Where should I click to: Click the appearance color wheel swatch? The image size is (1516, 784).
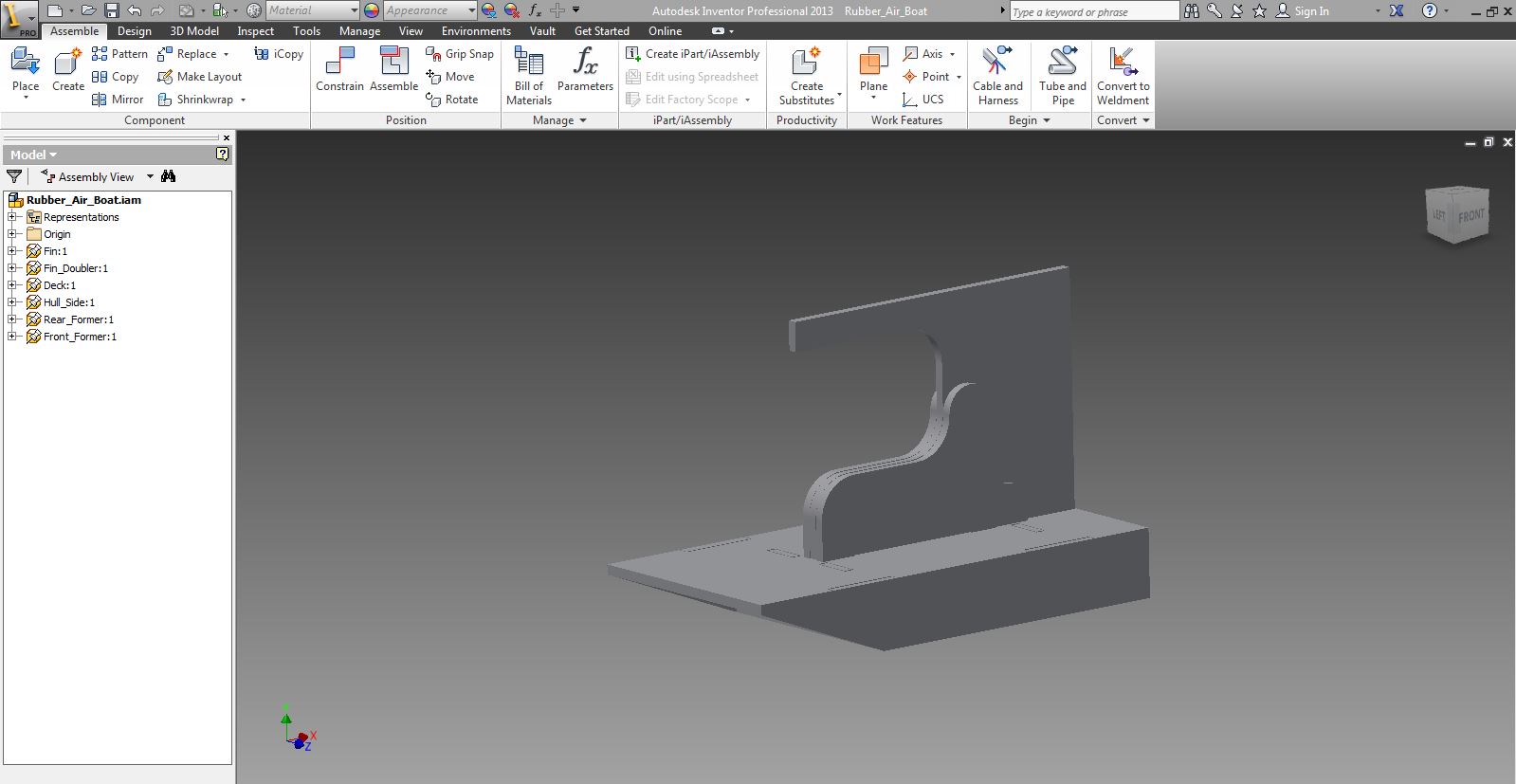372,10
